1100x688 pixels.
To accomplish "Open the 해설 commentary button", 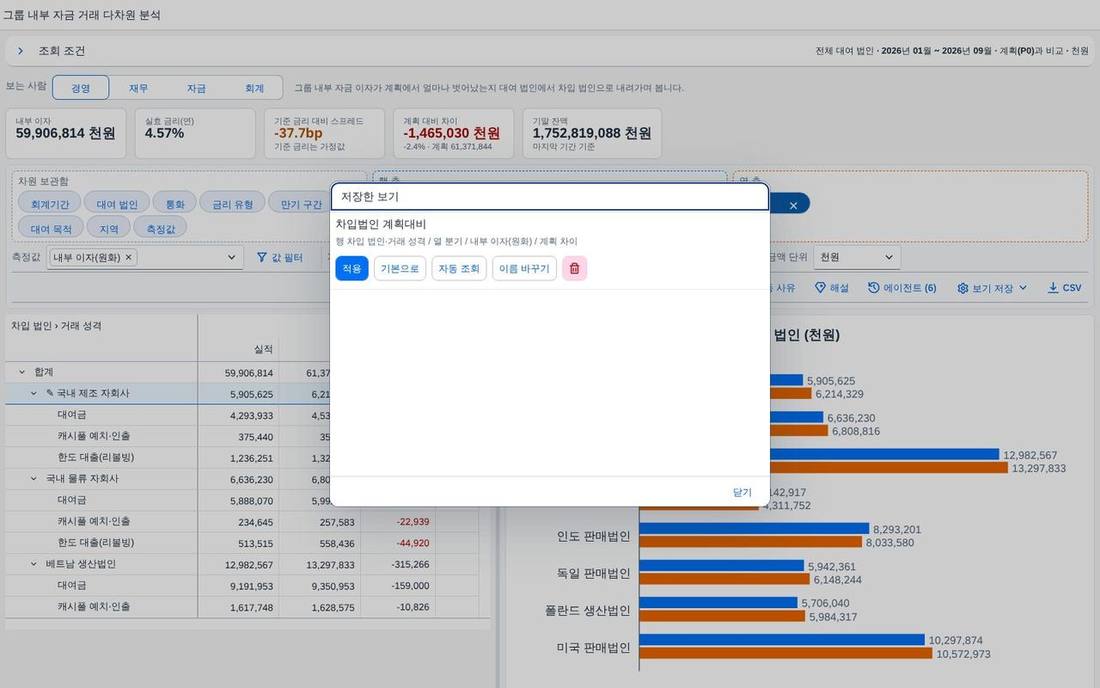I will 831,288.
